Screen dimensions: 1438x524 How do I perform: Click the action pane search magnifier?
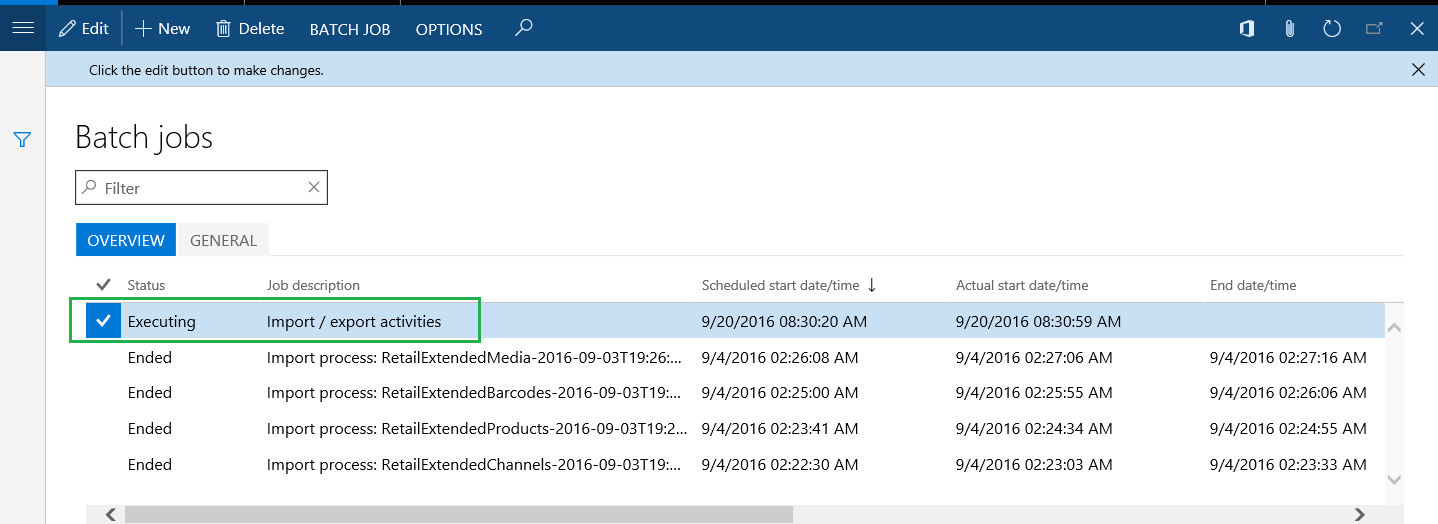click(x=523, y=28)
